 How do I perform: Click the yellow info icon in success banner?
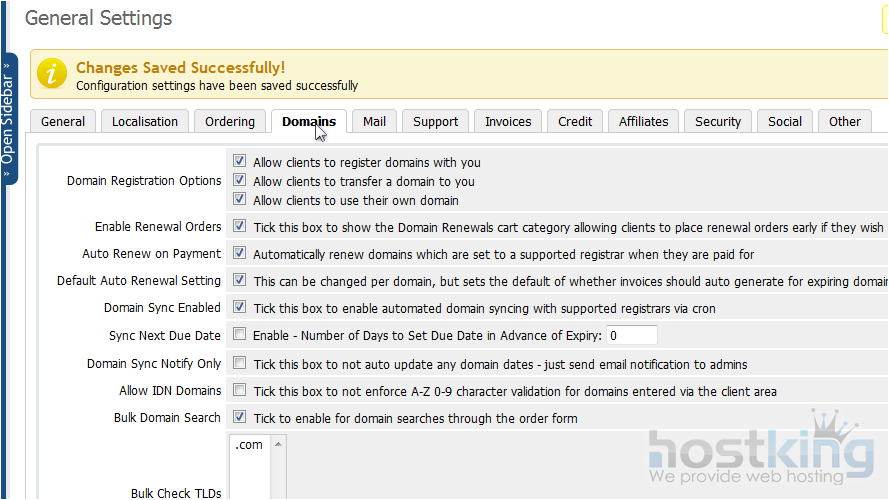(x=52, y=75)
